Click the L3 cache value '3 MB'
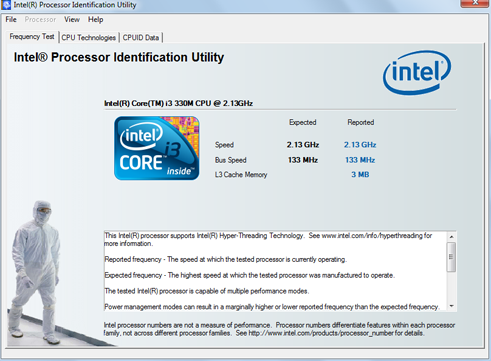 [360, 175]
